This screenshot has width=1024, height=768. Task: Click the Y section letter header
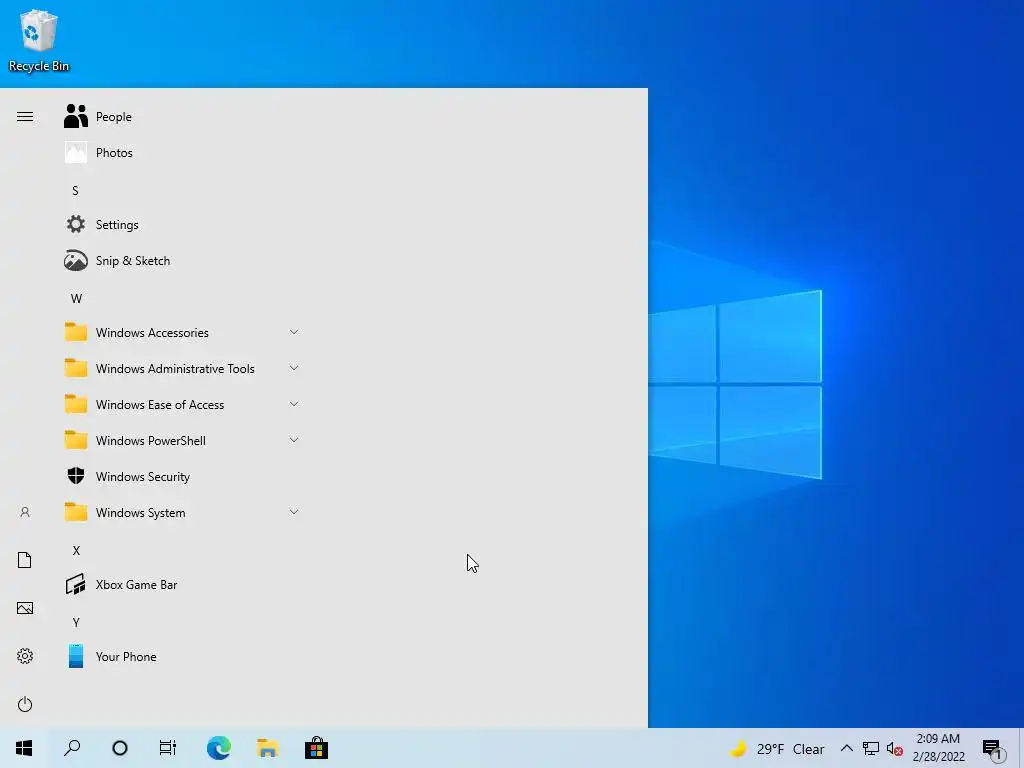coord(76,622)
